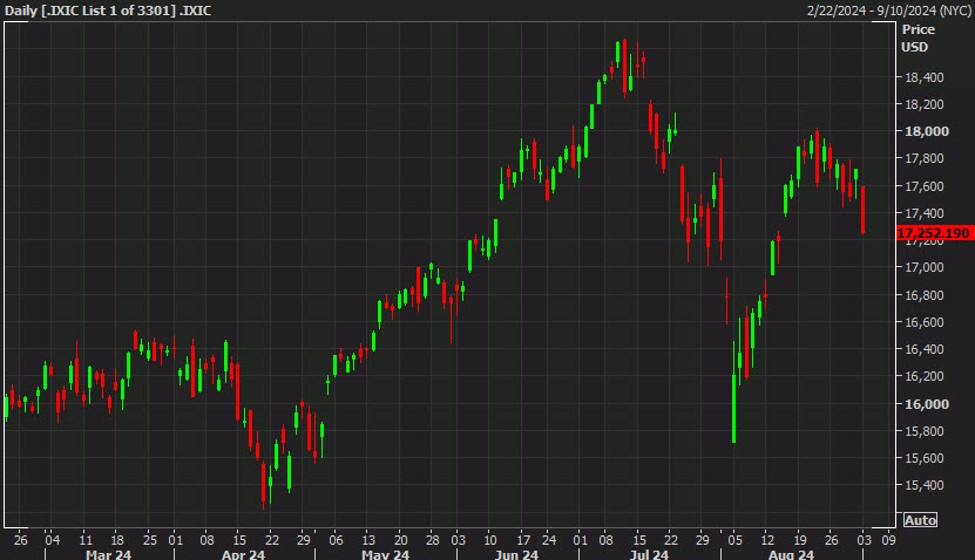Click the tall green candle at August low
975x560 pixels.
click(x=734, y=395)
